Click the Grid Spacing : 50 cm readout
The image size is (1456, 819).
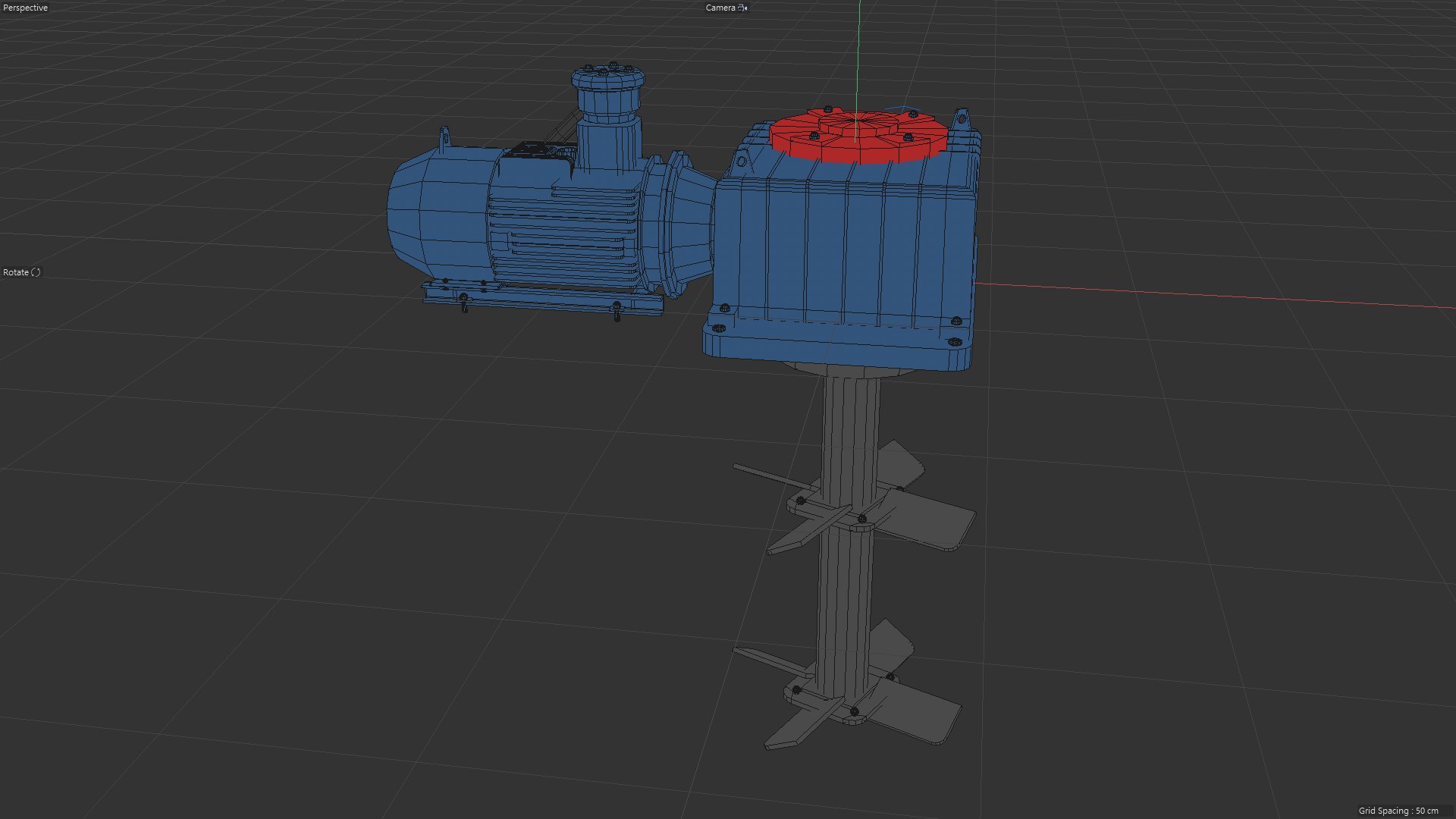point(1398,811)
